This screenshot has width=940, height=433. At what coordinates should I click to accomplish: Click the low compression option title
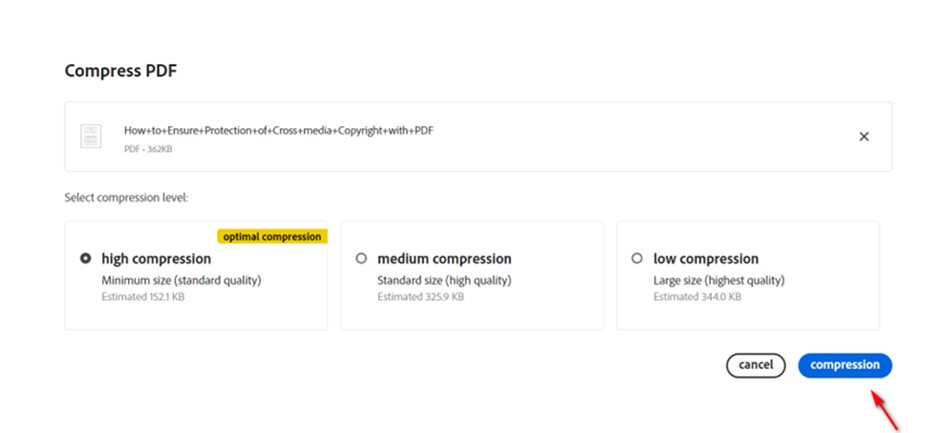[706, 259]
